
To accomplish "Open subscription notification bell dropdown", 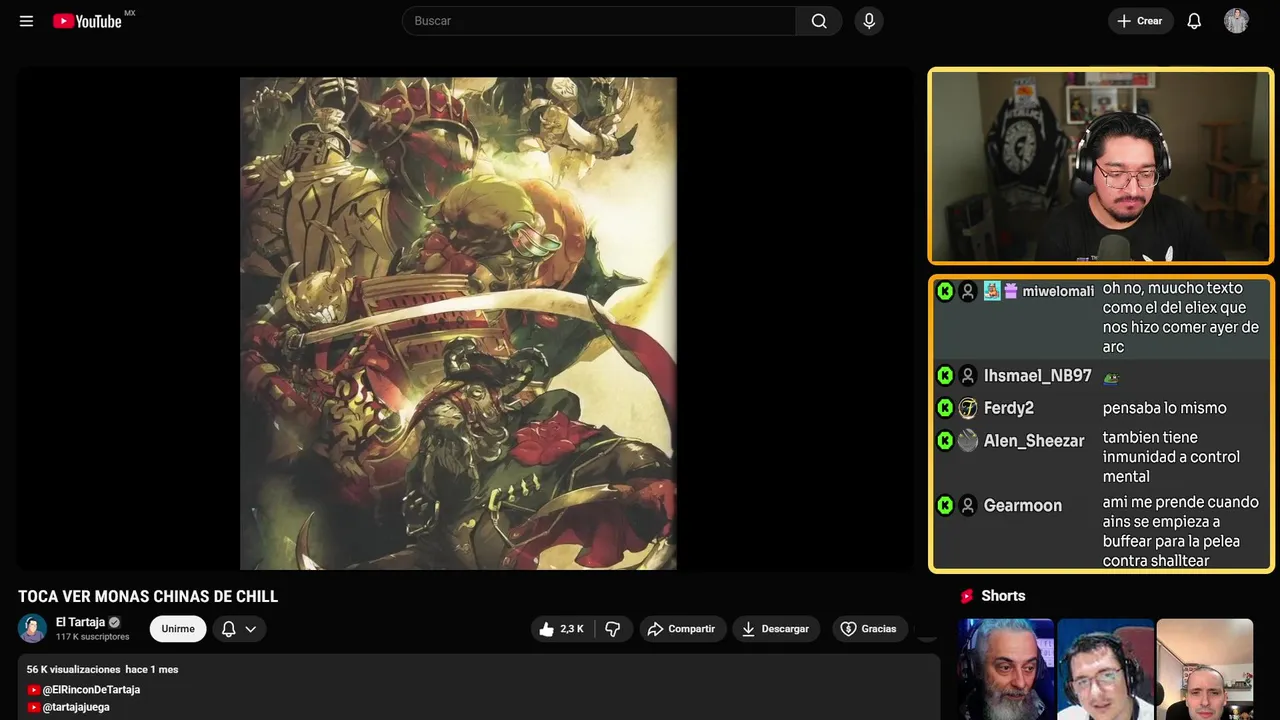I will point(239,629).
